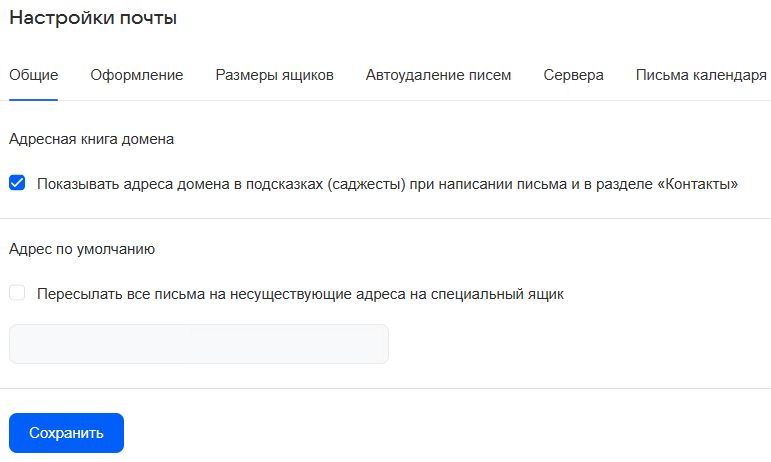Click the Настройки почты page title
This screenshot has height=462, width=771.
click(93, 18)
